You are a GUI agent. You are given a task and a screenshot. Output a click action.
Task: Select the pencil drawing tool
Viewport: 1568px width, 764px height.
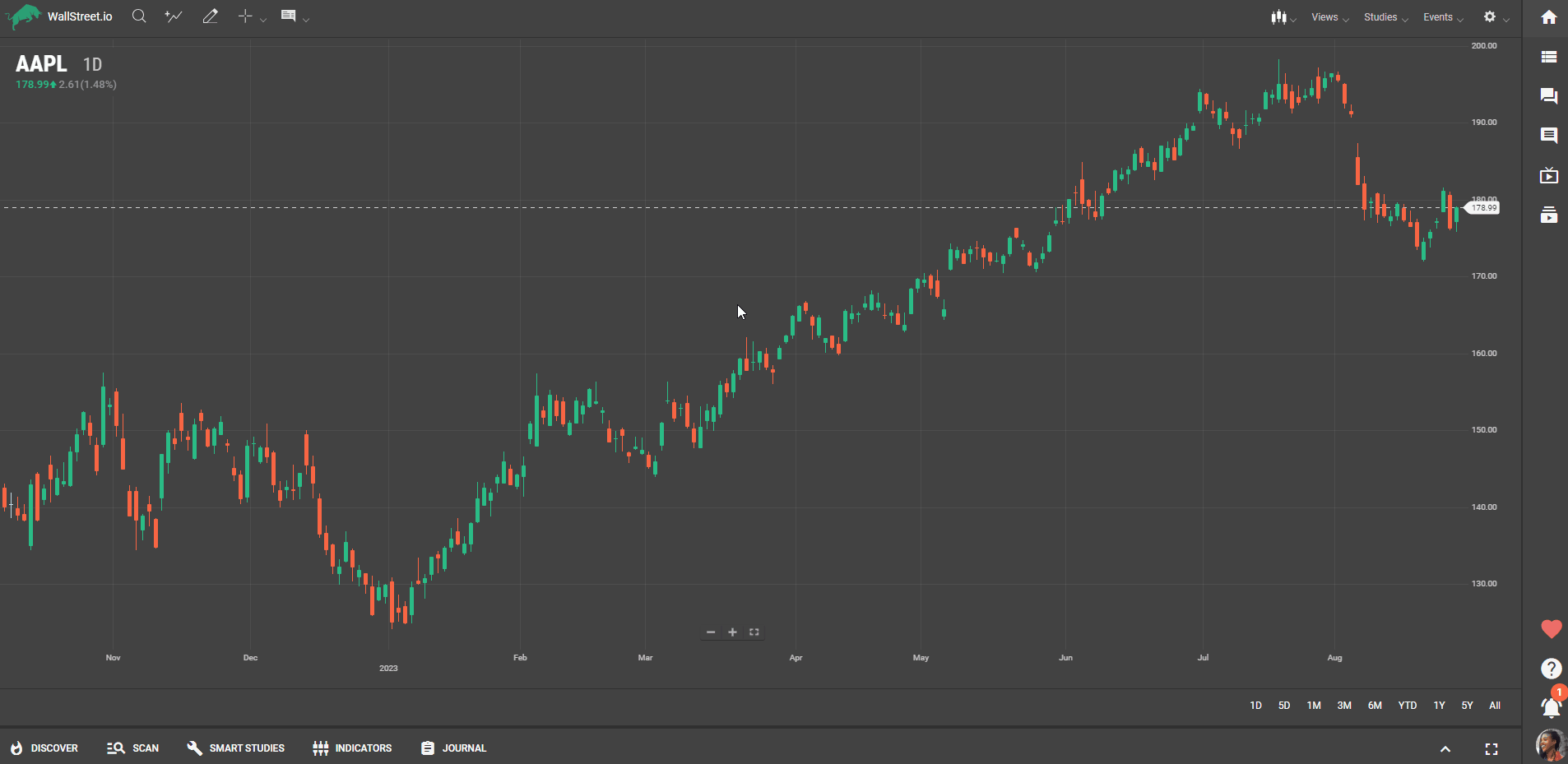tap(211, 16)
